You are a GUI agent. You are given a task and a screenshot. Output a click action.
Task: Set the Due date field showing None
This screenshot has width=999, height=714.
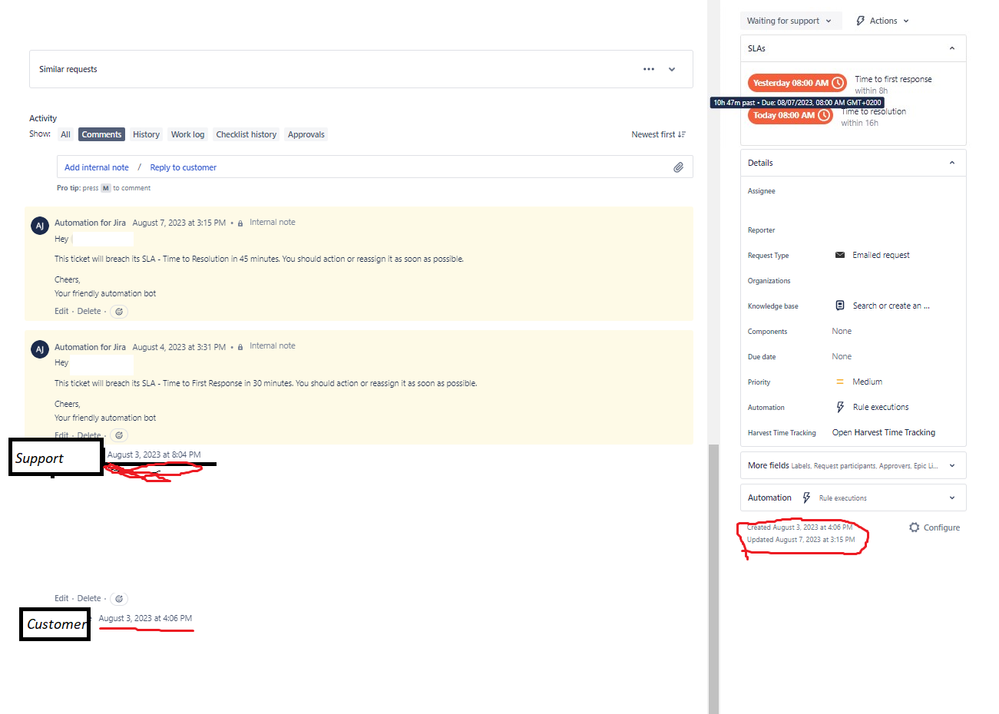(x=841, y=357)
